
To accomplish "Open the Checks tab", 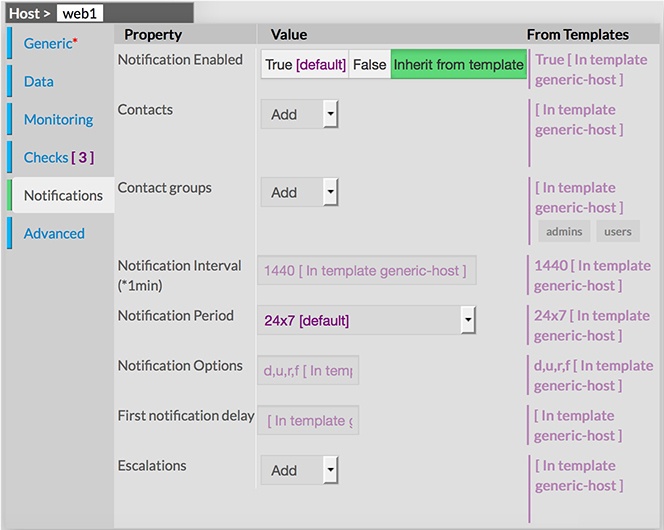I will [58, 158].
